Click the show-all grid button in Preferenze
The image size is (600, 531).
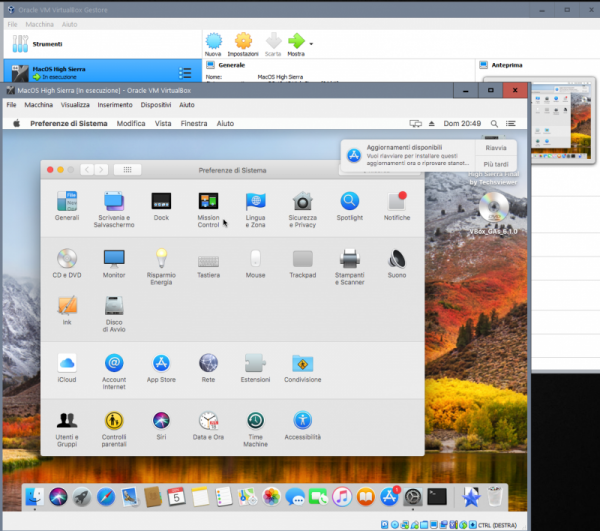(x=127, y=169)
